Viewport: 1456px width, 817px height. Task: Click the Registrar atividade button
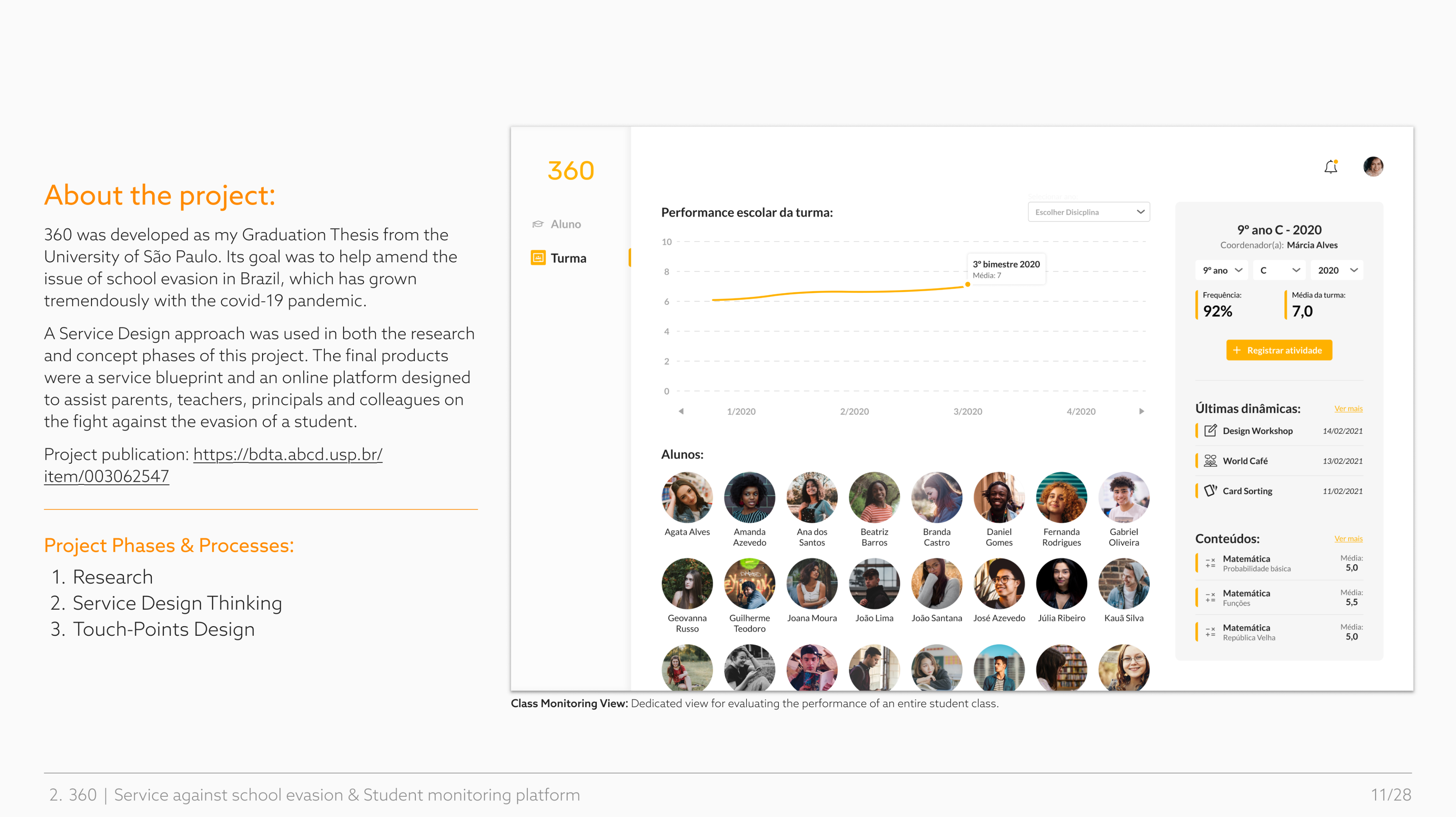click(x=1279, y=350)
